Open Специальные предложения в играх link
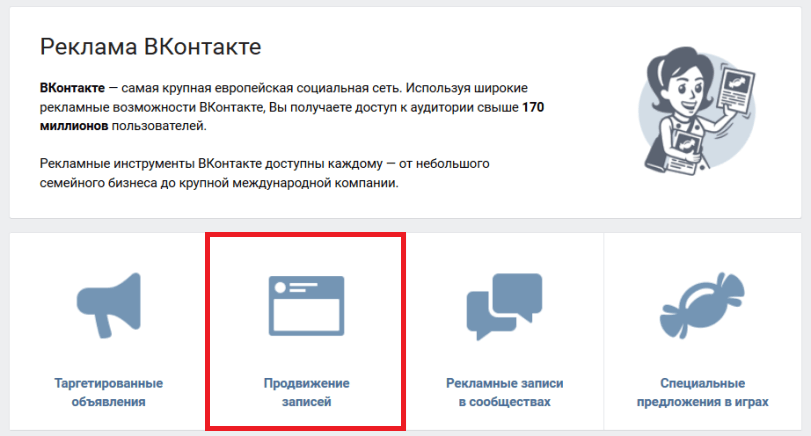Image resolution: width=811 pixels, height=436 pixels. pos(702,393)
